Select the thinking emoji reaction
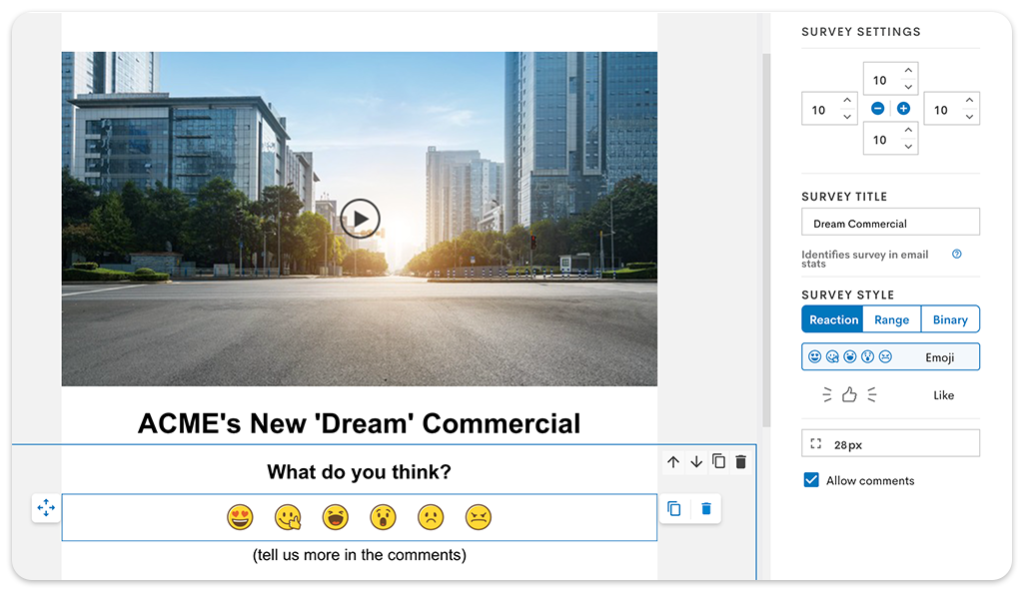1024x594 pixels. (288, 517)
